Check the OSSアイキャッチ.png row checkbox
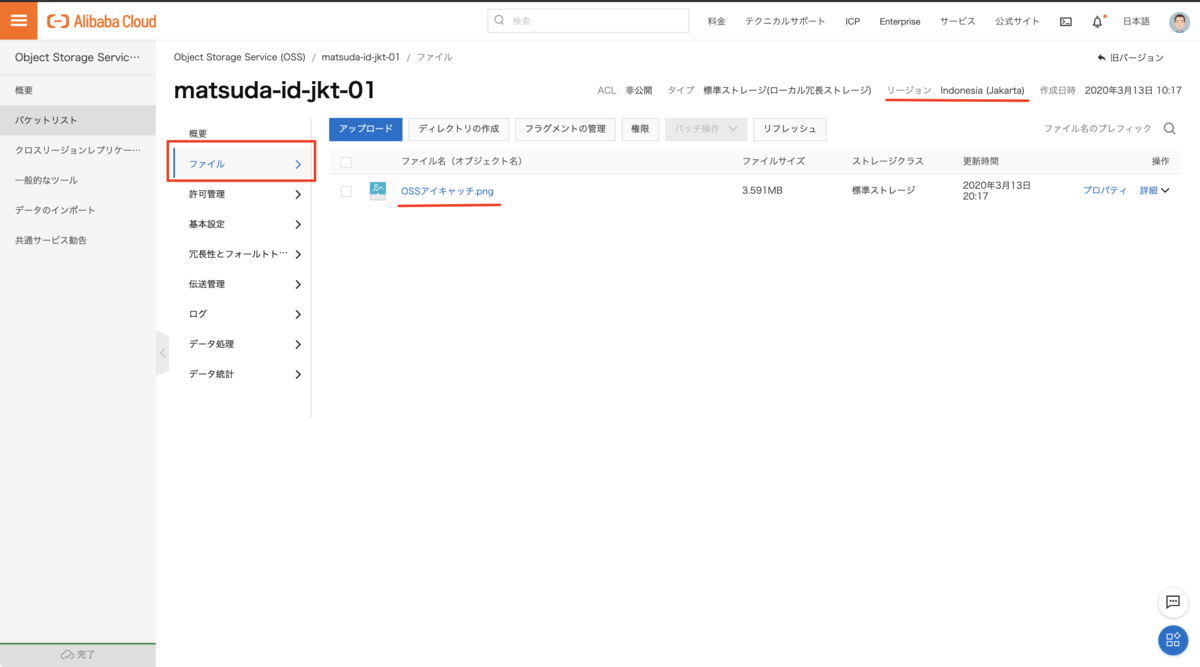The image size is (1200, 667). [346, 191]
